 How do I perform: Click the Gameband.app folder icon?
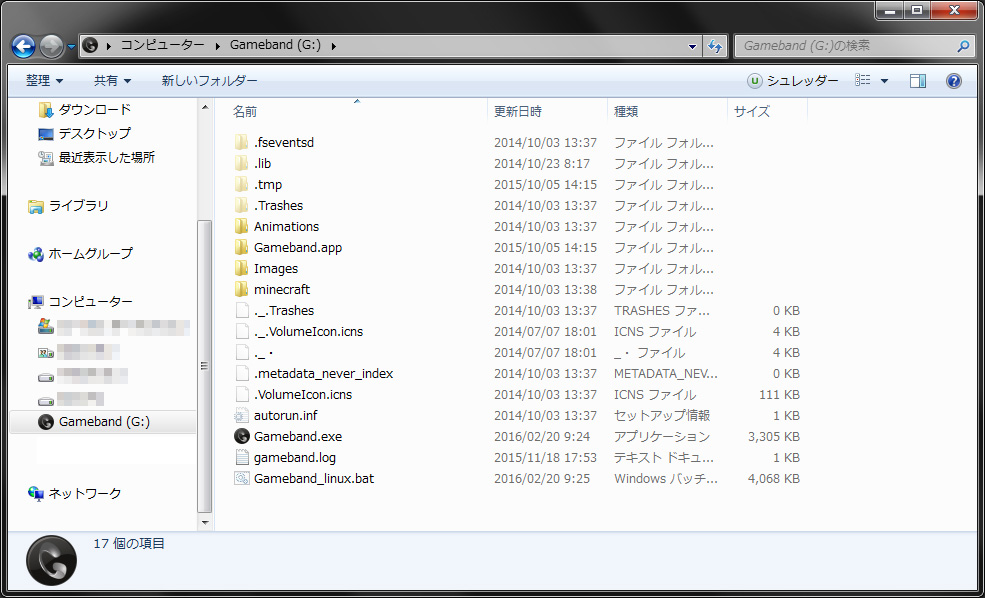pyautogui.click(x=241, y=247)
